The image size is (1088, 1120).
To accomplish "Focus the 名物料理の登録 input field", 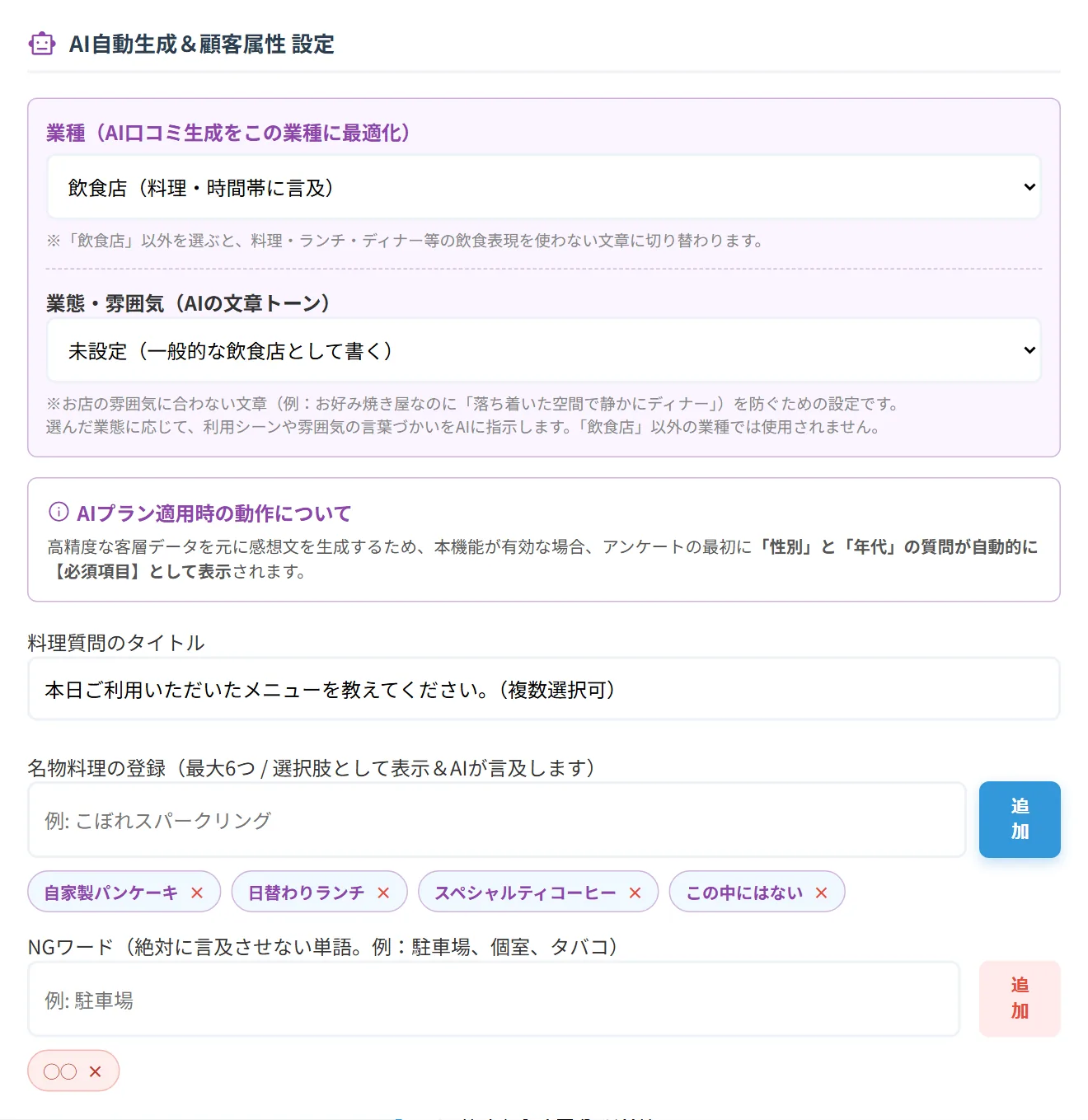I will tap(496, 820).
